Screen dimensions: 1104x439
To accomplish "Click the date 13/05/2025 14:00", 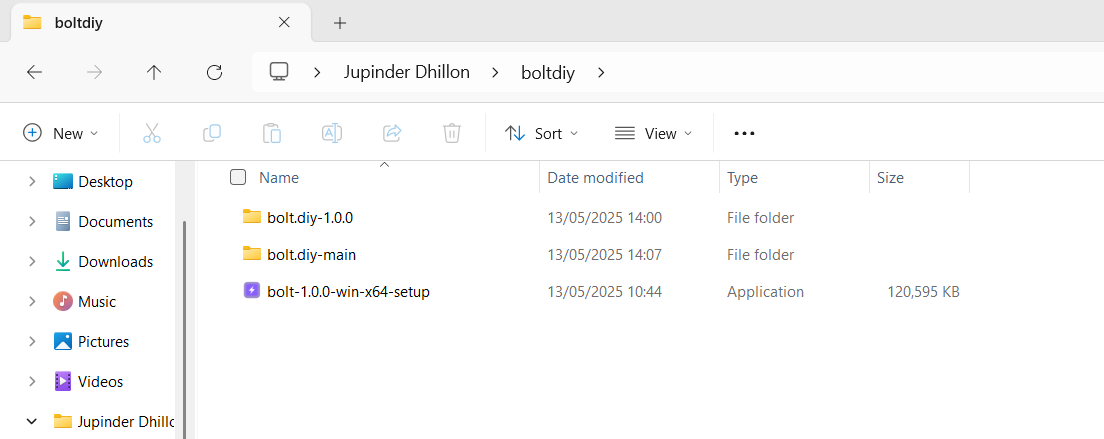I will click(605, 217).
